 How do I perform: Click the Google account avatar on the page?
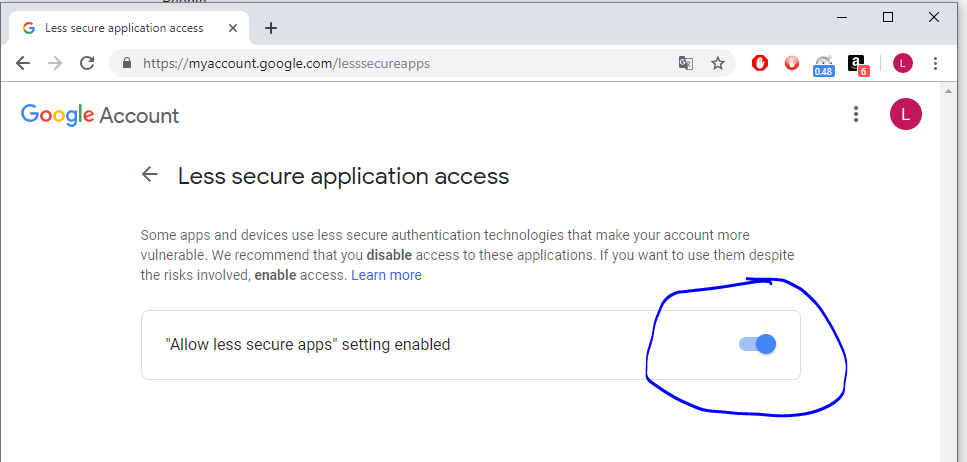[x=905, y=114]
